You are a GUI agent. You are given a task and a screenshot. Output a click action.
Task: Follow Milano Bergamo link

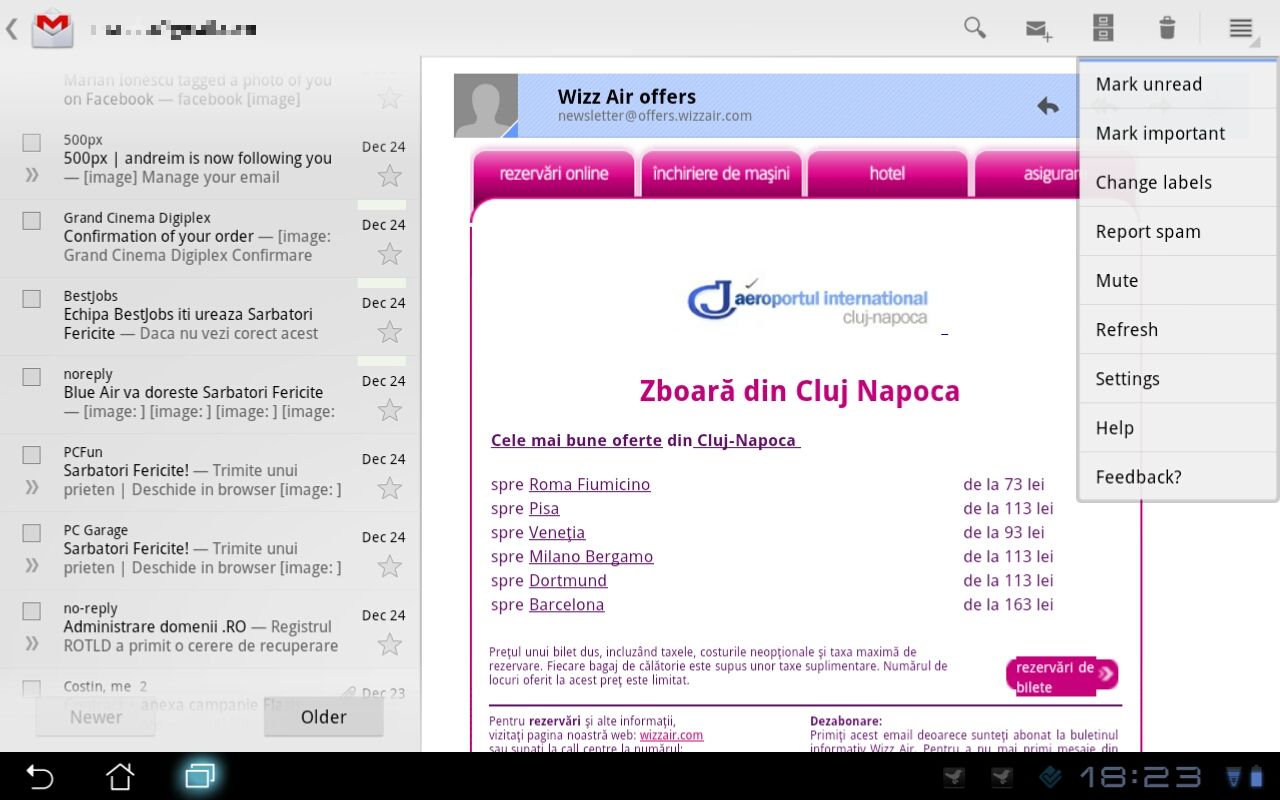coord(591,556)
